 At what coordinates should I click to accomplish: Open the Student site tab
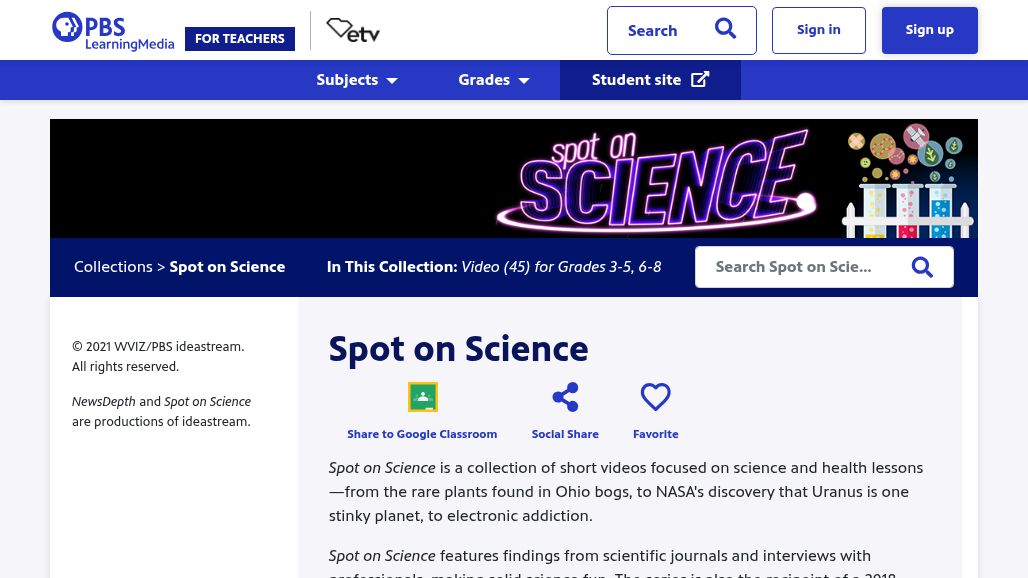[637, 80]
